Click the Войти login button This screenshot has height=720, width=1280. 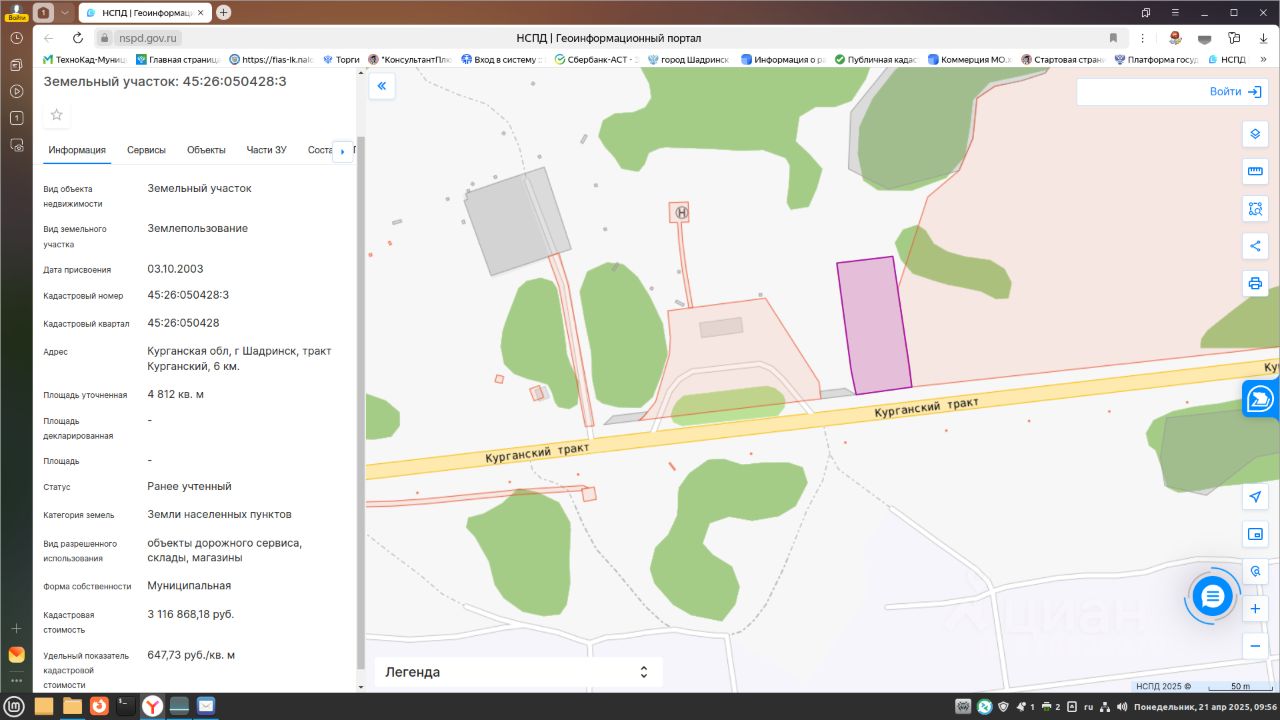(1236, 92)
